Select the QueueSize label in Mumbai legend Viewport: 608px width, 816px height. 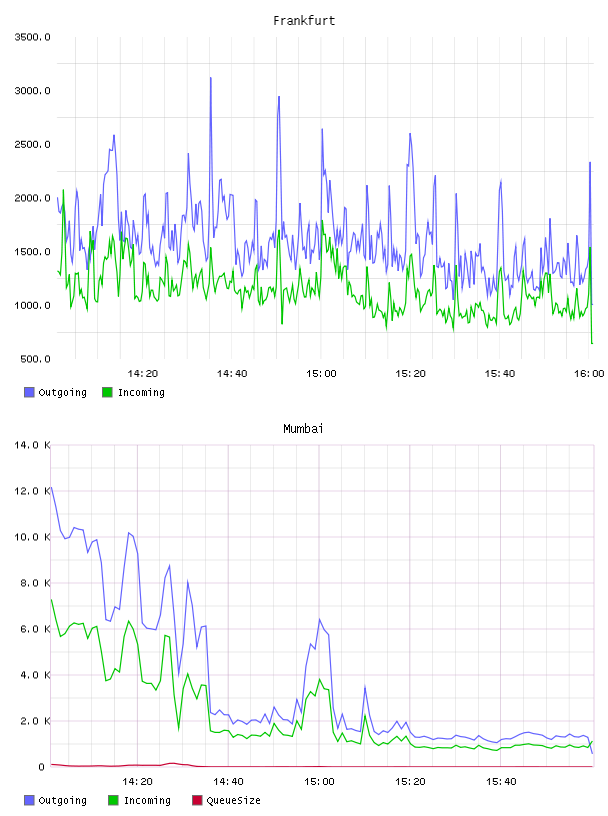[x=233, y=800]
